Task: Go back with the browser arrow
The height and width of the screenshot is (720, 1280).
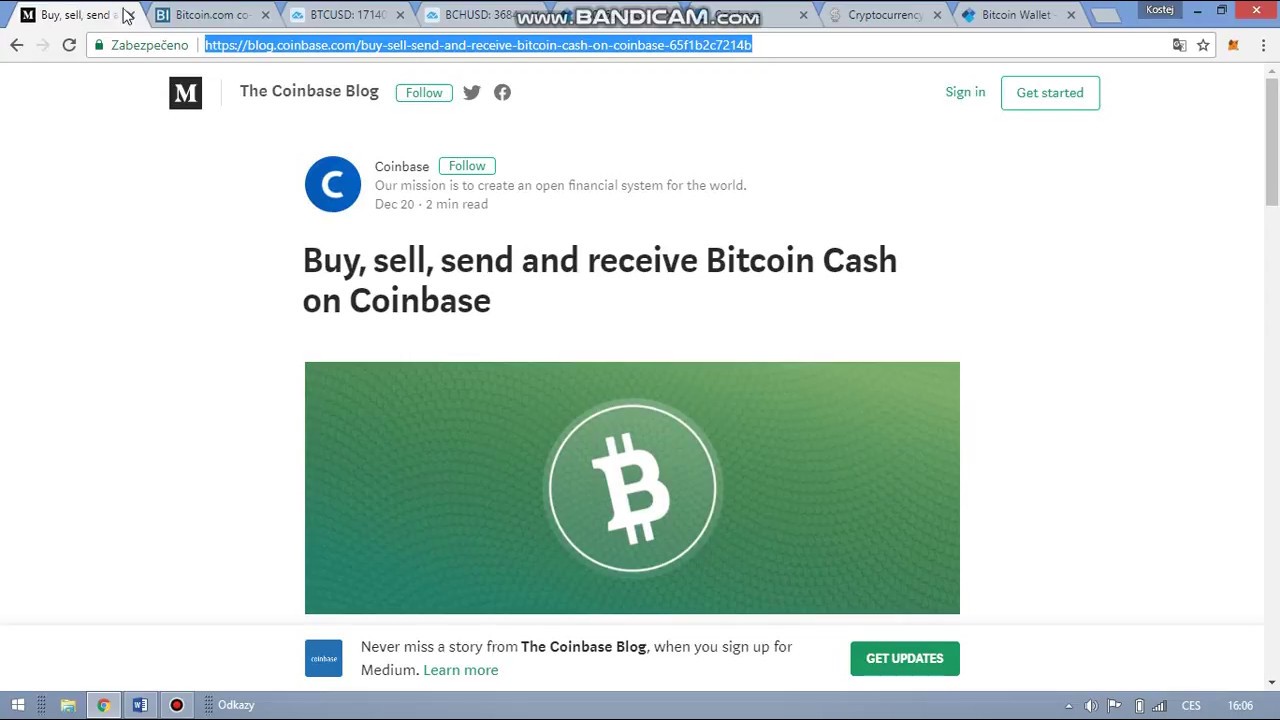Action: click(x=17, y=45)
